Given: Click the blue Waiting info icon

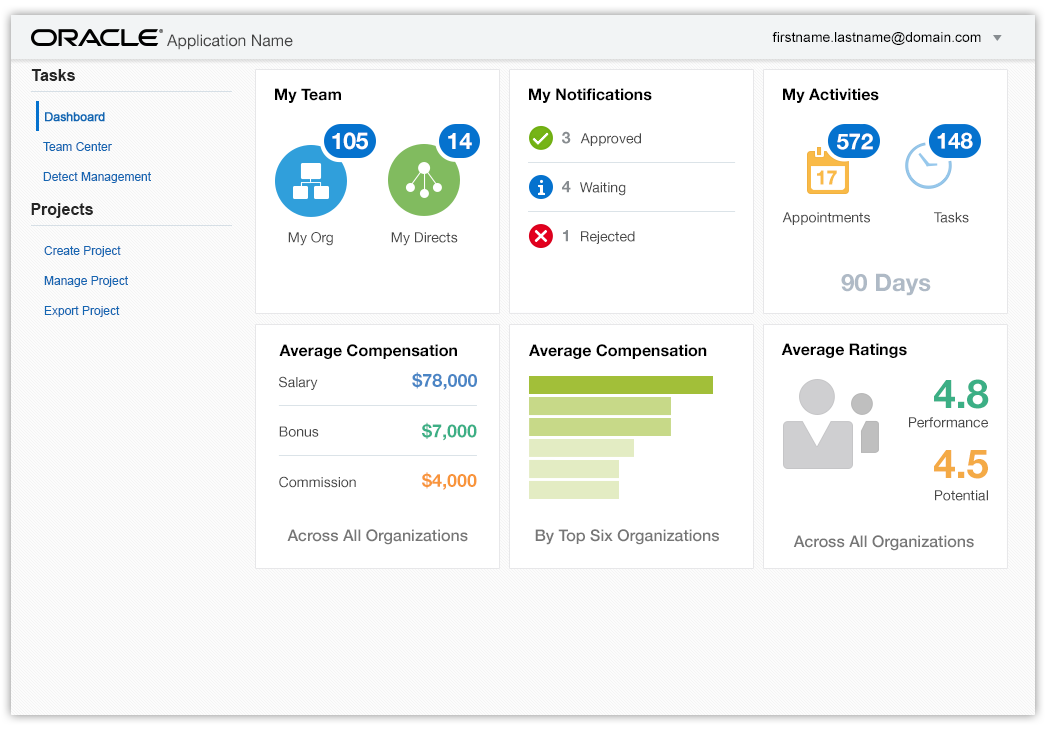Looking at the screenshot, I should (x=541, y=187).
